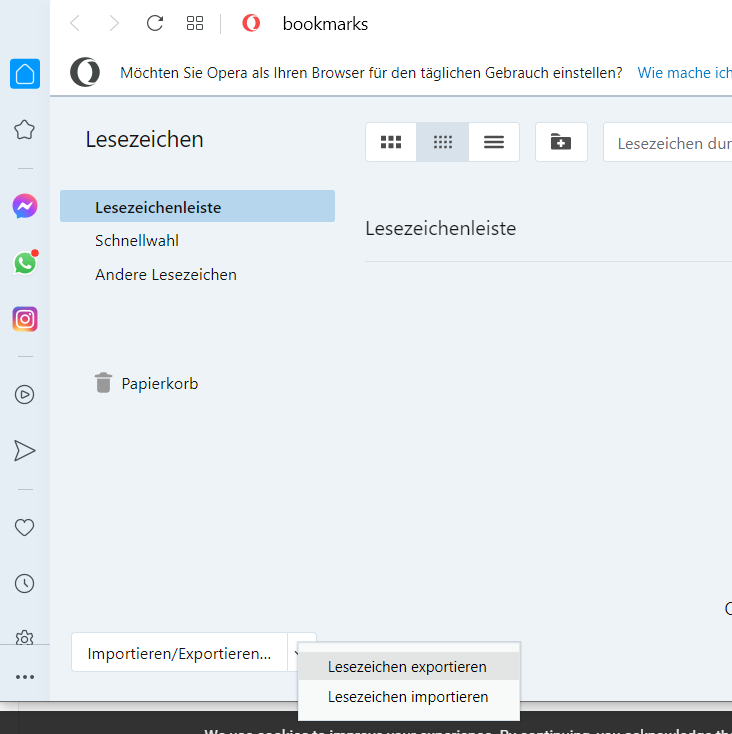Create a new bookmark folder
This screenshot has width=732, height=734.
pyautogui.click(x=561, y=142)
